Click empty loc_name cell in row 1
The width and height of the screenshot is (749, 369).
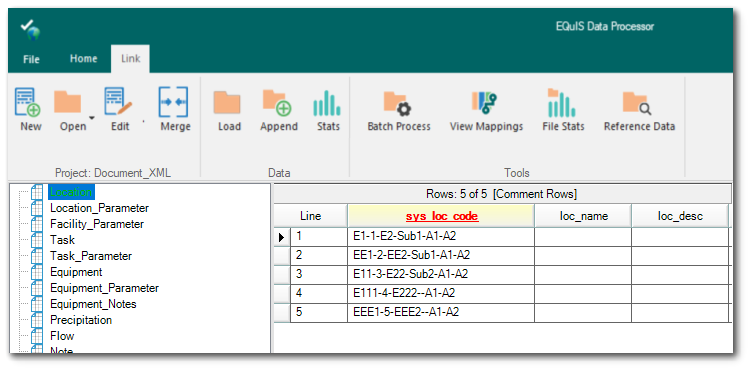point(583,237)
